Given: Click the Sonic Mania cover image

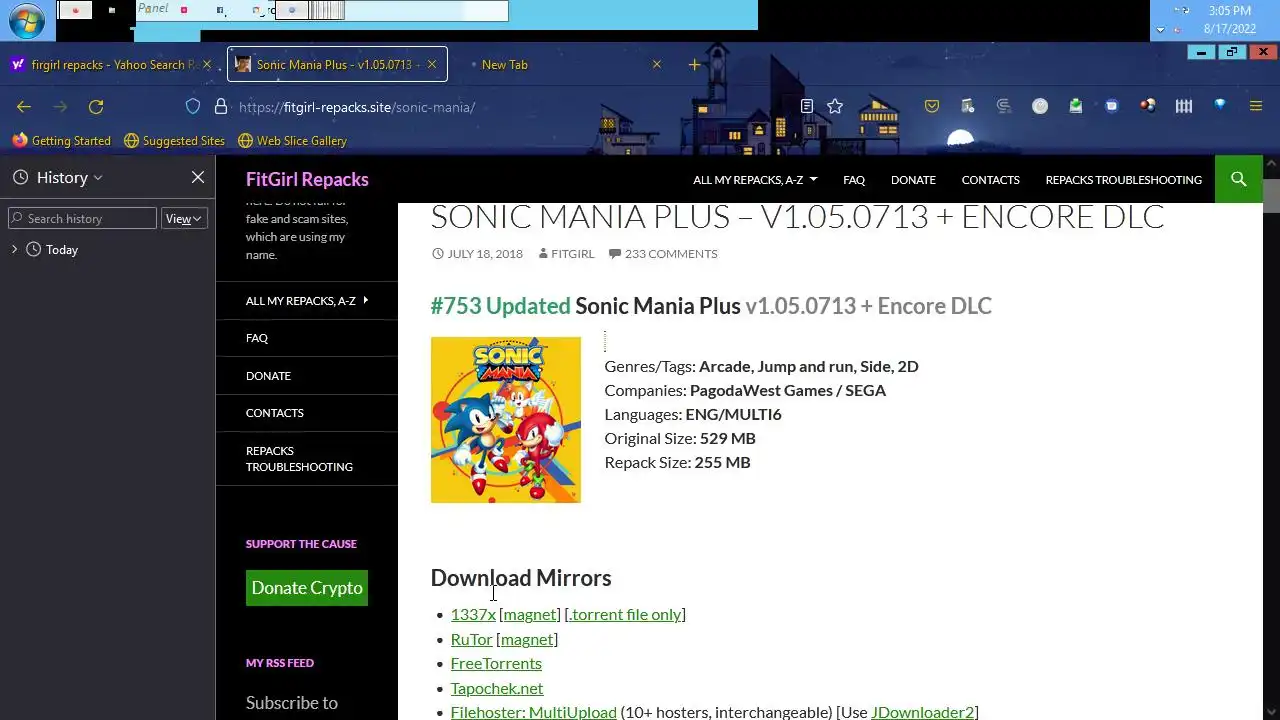Looking at the screenshot, I should (506, 420).
